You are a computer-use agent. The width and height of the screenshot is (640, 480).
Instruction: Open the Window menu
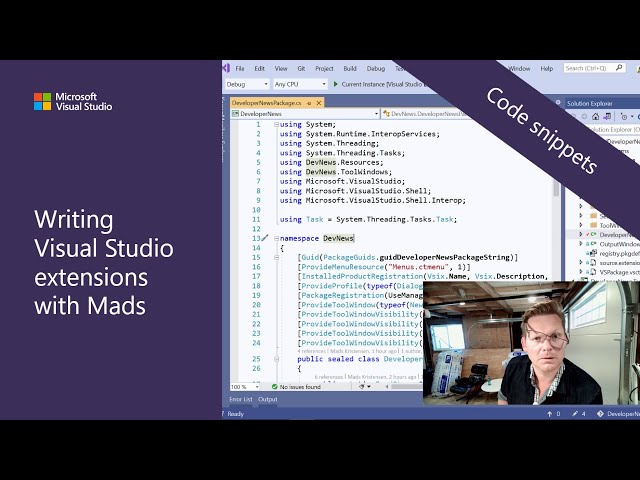click(519, 69)
